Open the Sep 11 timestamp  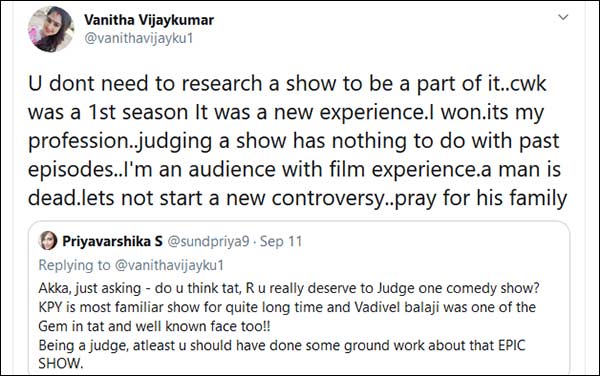(x=281, y=241)
